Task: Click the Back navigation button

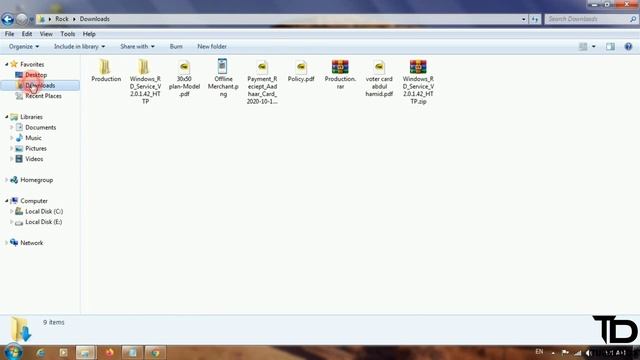Action: point(7,19)
